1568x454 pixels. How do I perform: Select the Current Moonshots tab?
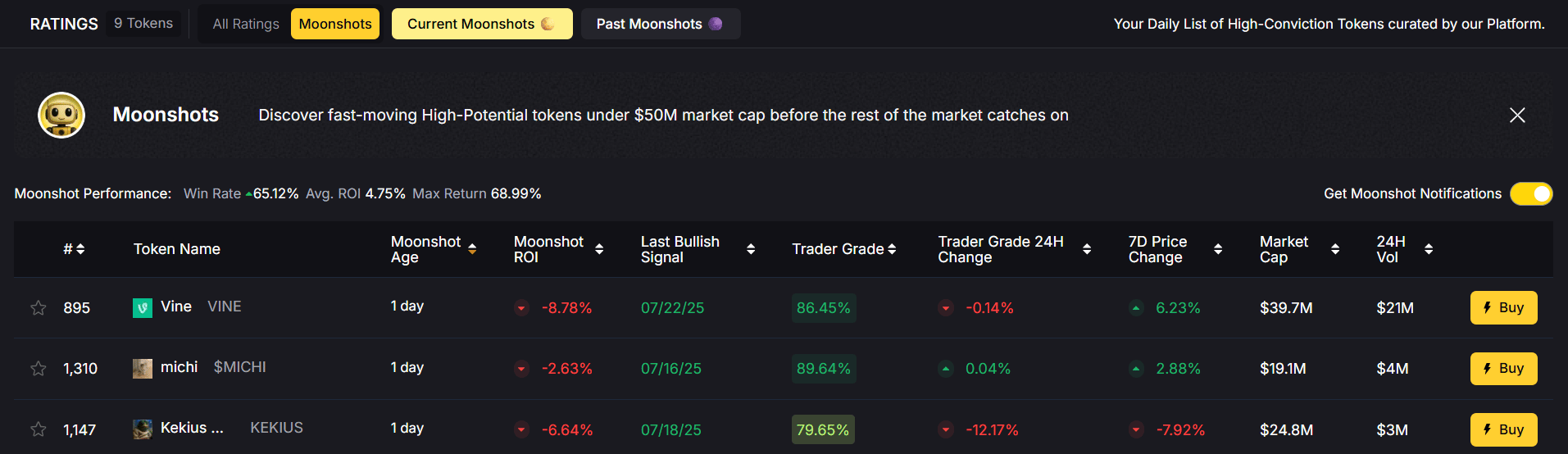[481, 24]
